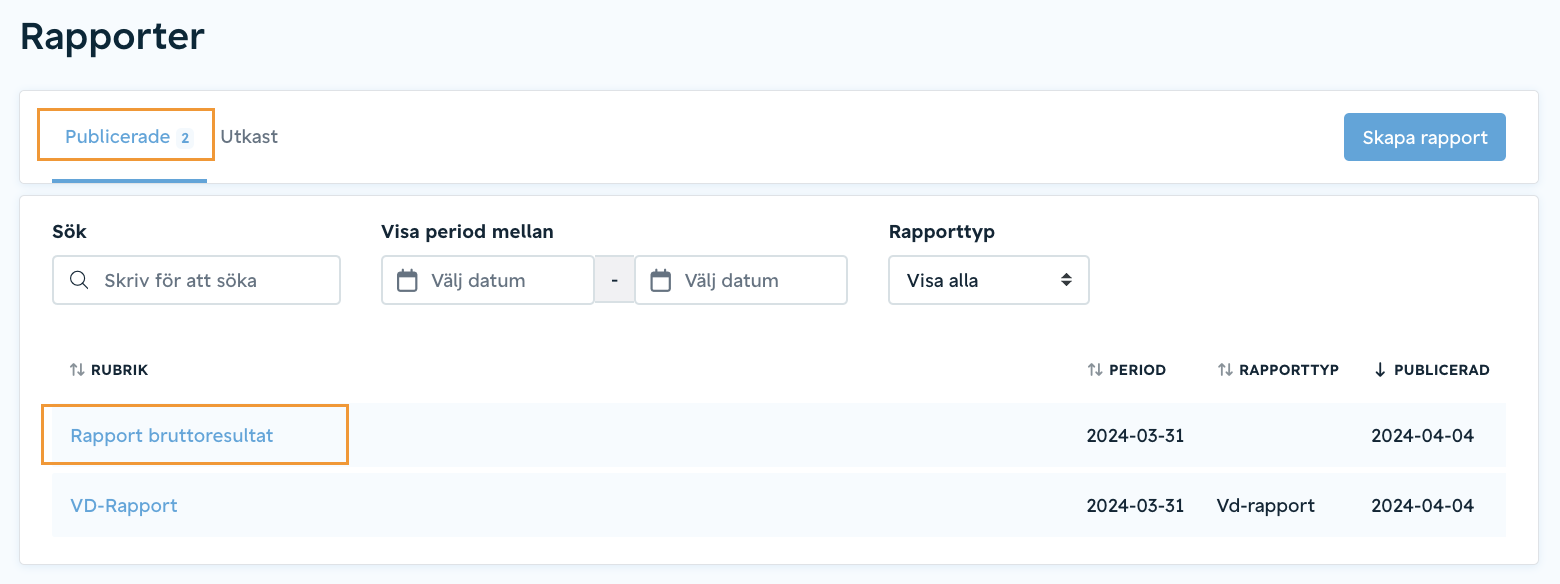Click the Skapa rapport button
This screenshot has height=584, width=1560.
click(1425, 137)
